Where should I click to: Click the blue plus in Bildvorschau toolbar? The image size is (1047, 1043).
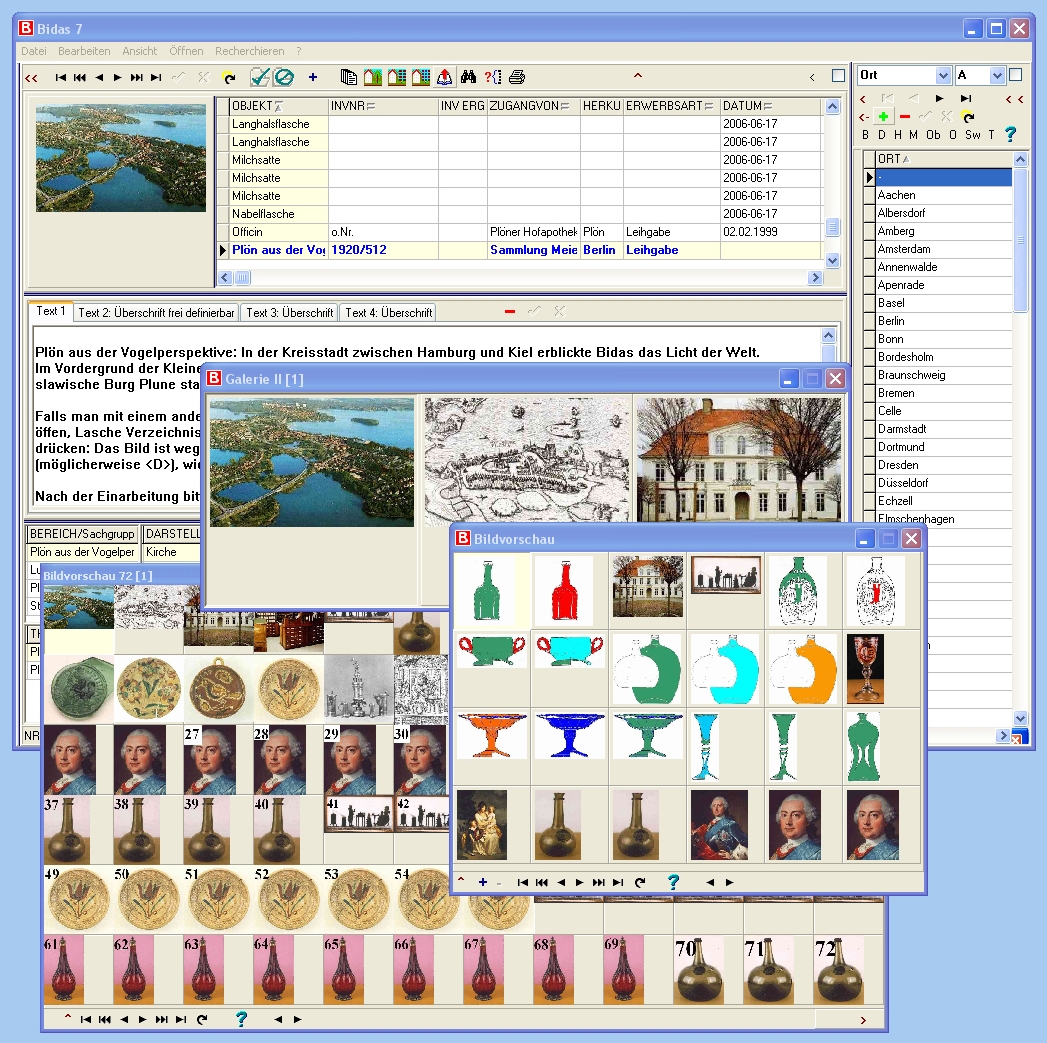pyautogui.click(x=483, y=882)
